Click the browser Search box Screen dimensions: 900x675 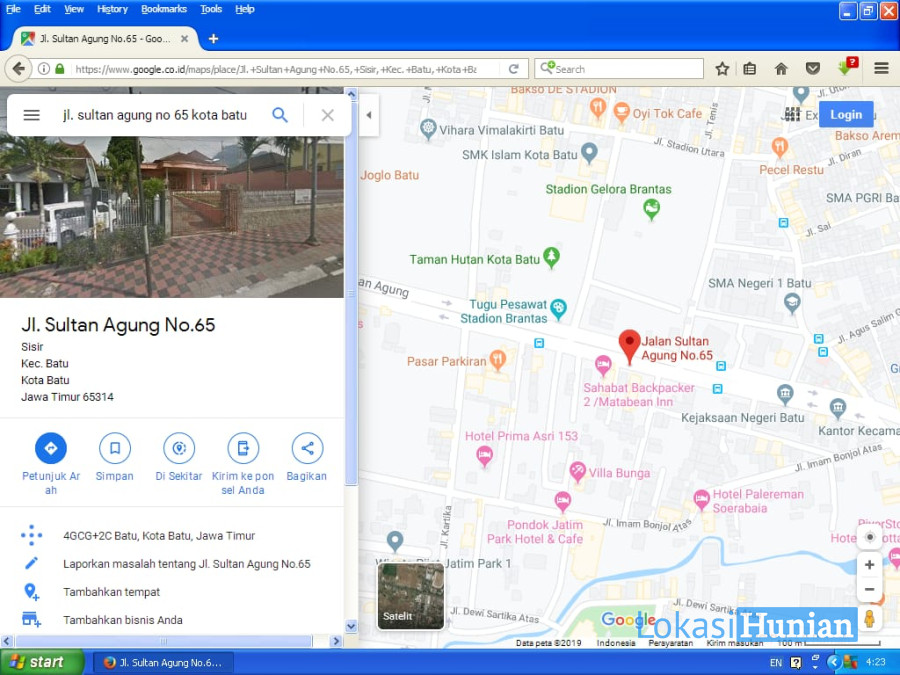619,69
